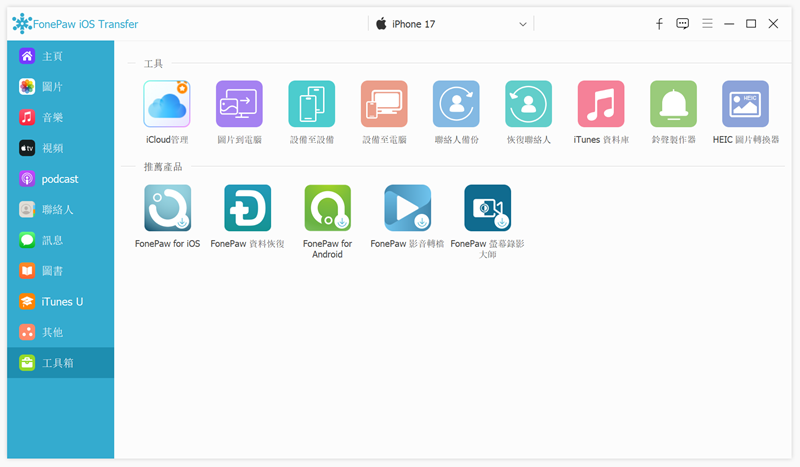The image size is (800, 467).
Task: Minimize the FonePaw window
Action: 729,23
